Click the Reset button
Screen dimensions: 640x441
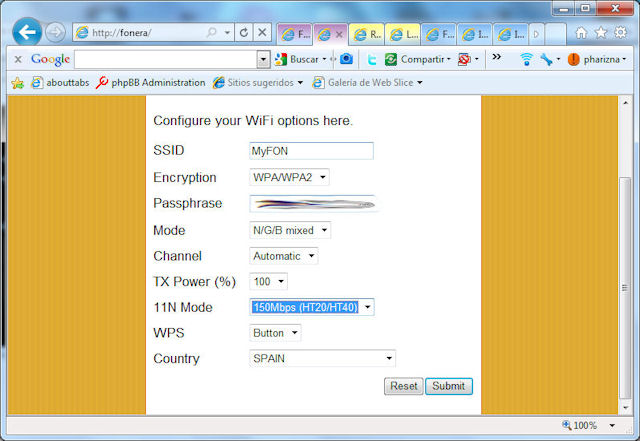[404, 386]
